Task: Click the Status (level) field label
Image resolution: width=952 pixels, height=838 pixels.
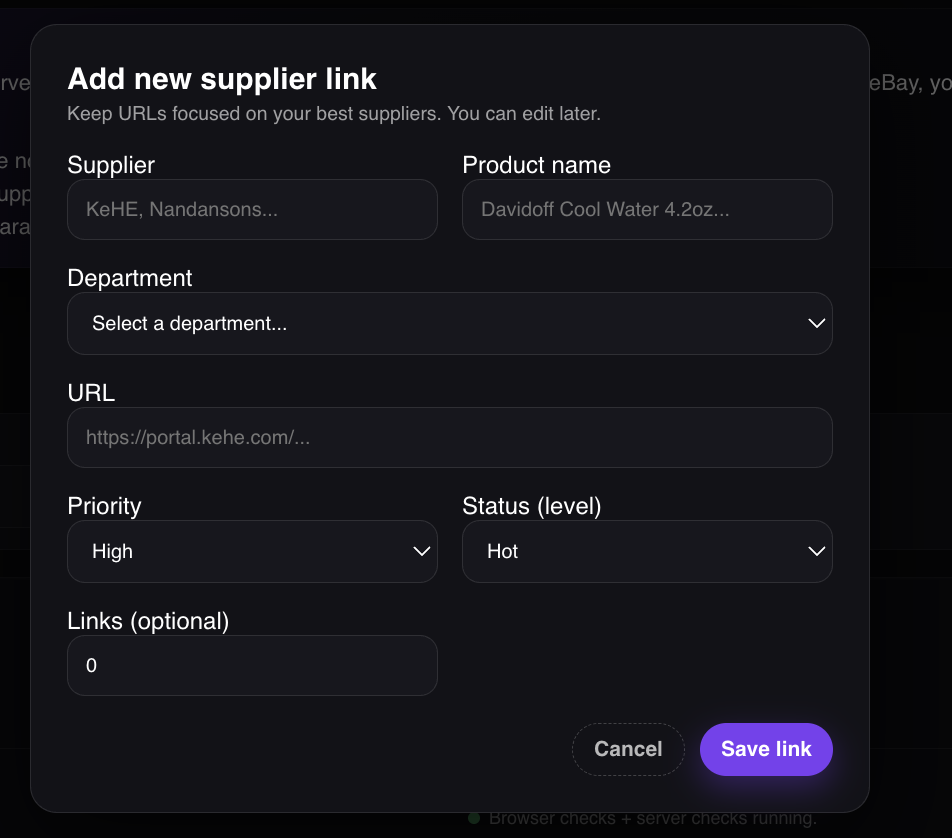Action: coord(531,506)
